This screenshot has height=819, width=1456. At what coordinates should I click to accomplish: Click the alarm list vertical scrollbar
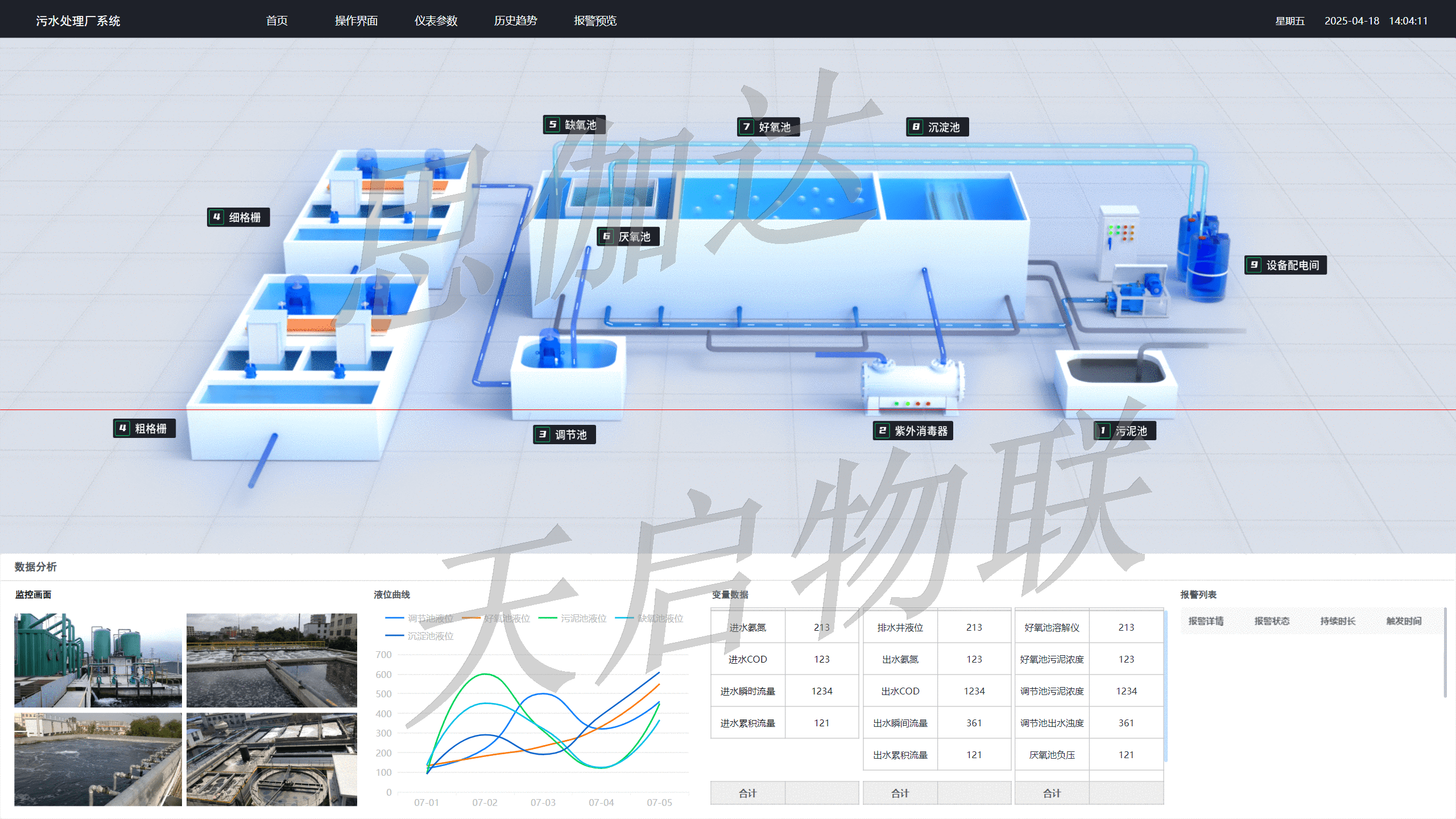pos(1445,653)
